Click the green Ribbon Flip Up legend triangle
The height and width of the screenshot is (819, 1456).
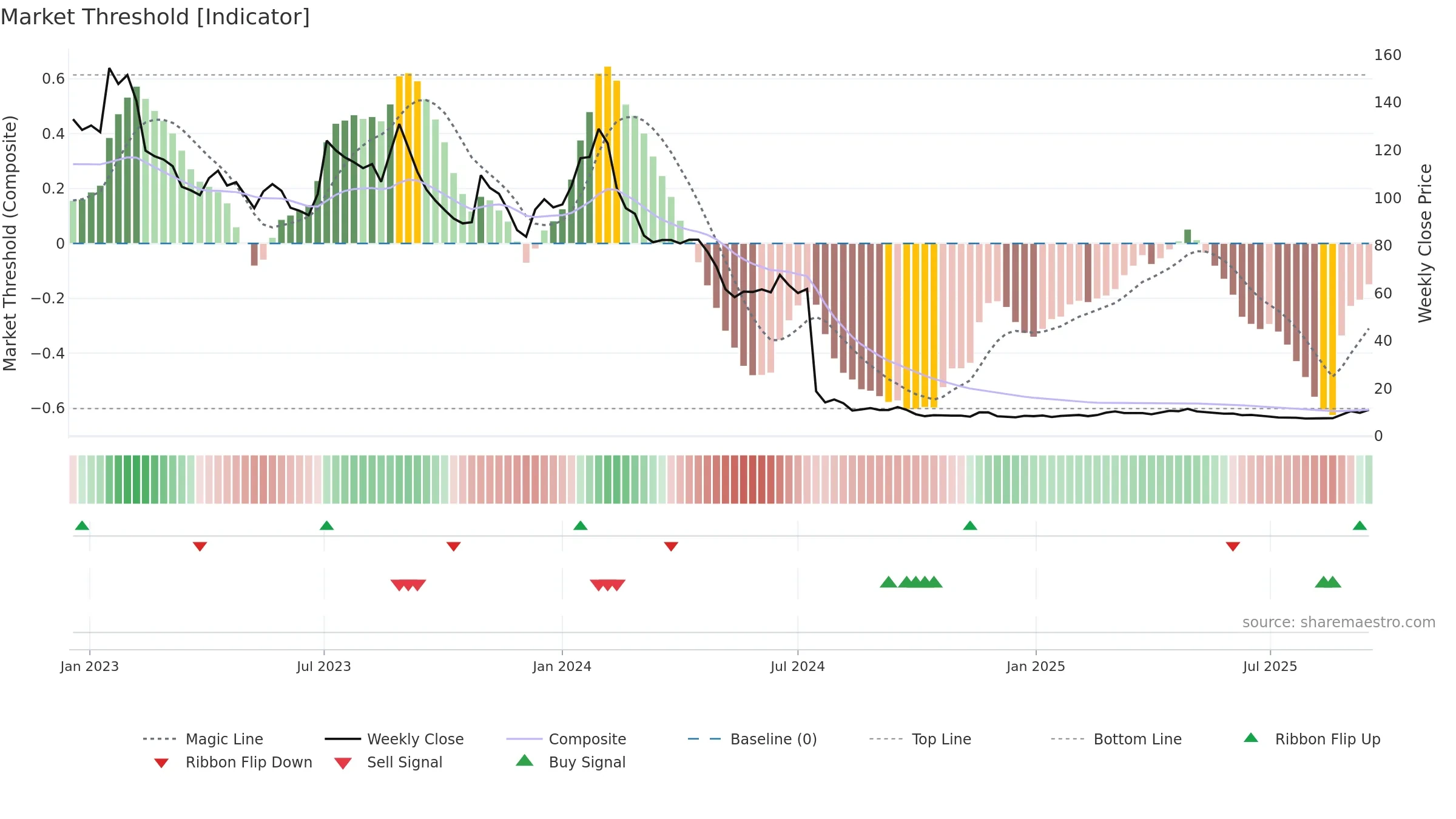(x=1251, y=738)
